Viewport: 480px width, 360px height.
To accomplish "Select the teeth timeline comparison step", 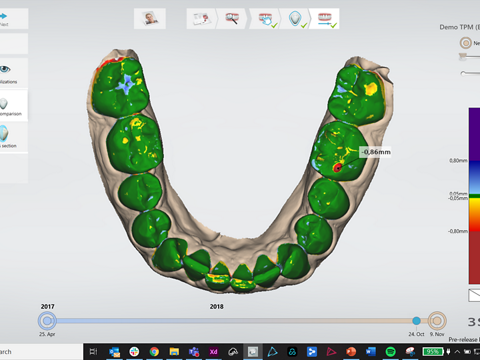I will [325, 19].
